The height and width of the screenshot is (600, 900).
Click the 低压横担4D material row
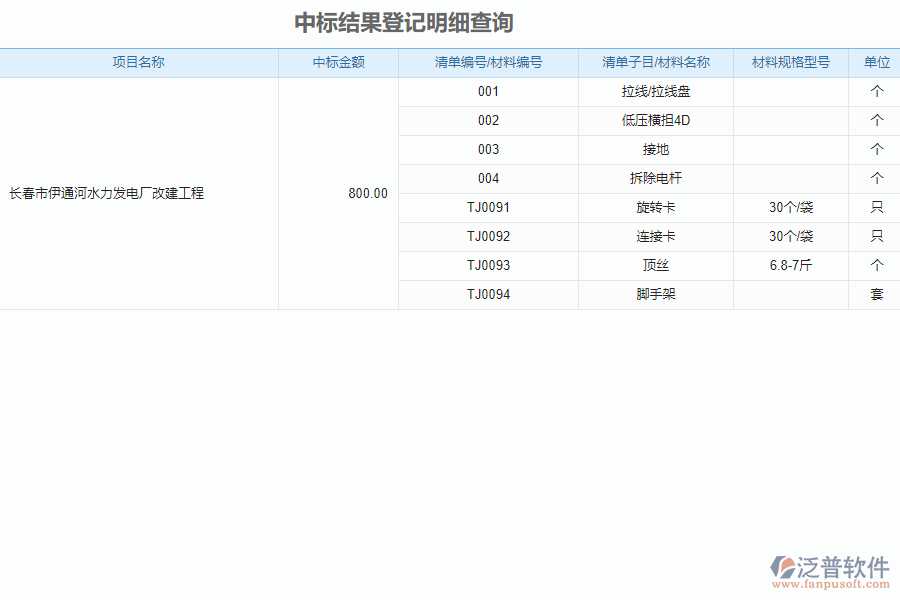pyautogui.click(x=655, y=120)
